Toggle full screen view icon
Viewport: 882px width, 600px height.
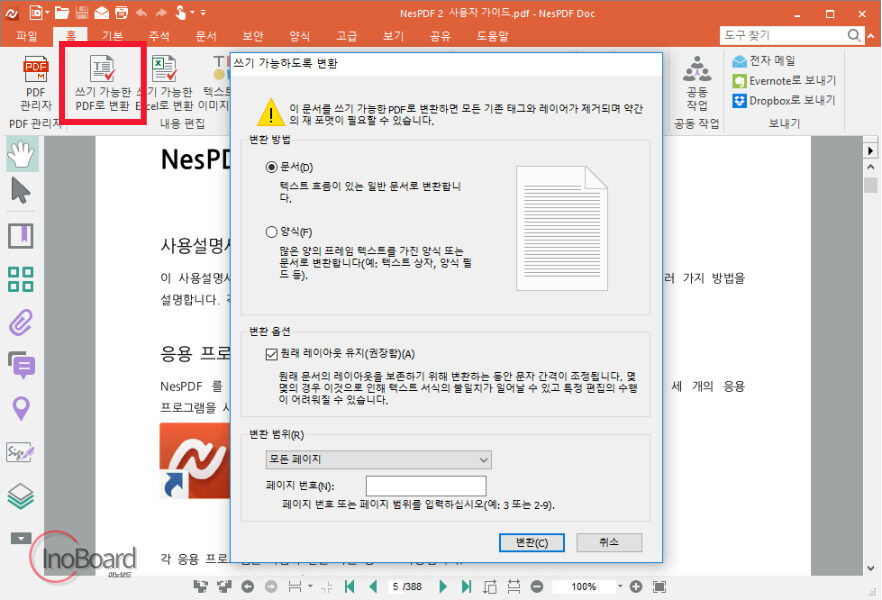click(x=659, y=587)
